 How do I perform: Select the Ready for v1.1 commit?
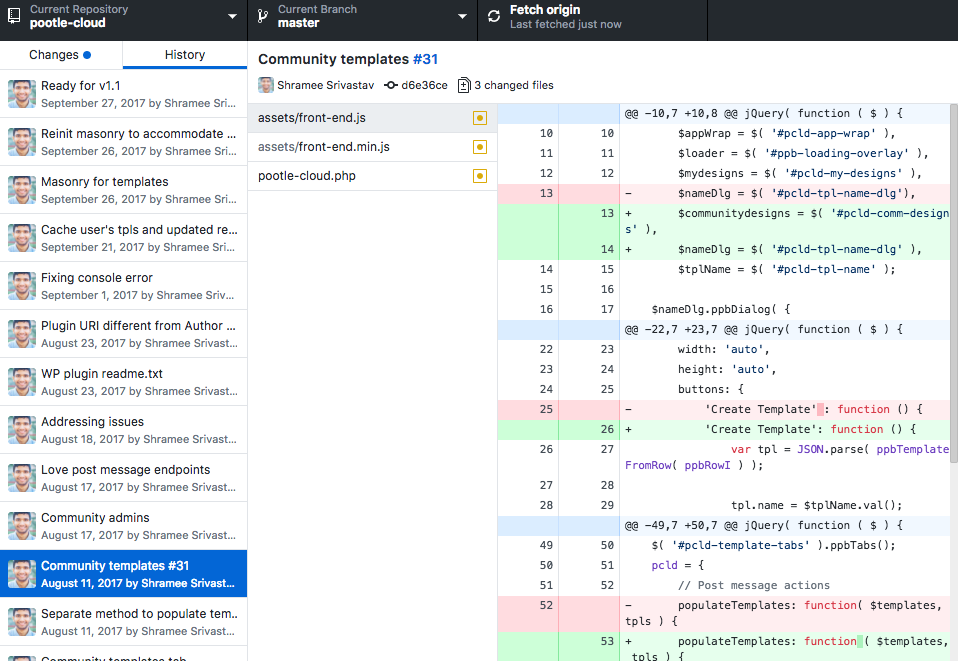tap(123, 93)
